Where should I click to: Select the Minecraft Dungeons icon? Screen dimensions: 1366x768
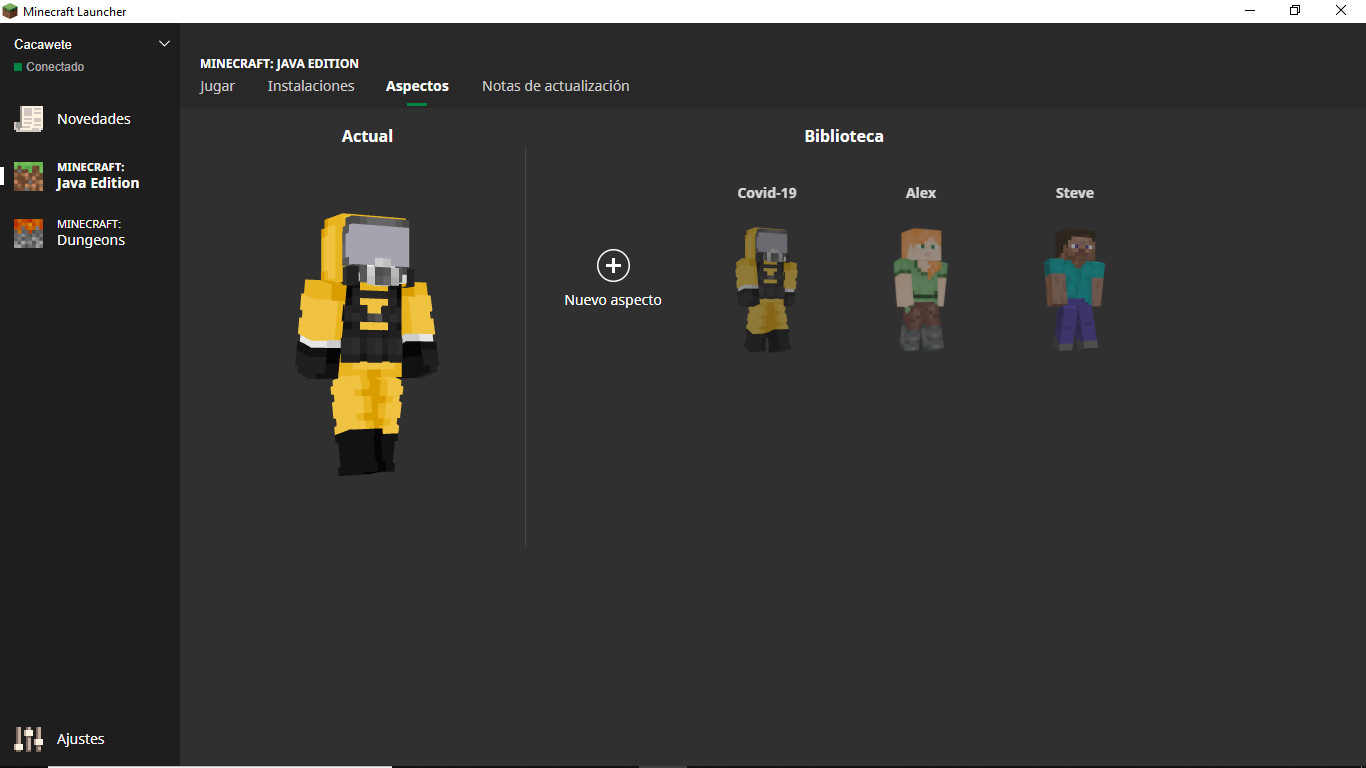[28, 233]
